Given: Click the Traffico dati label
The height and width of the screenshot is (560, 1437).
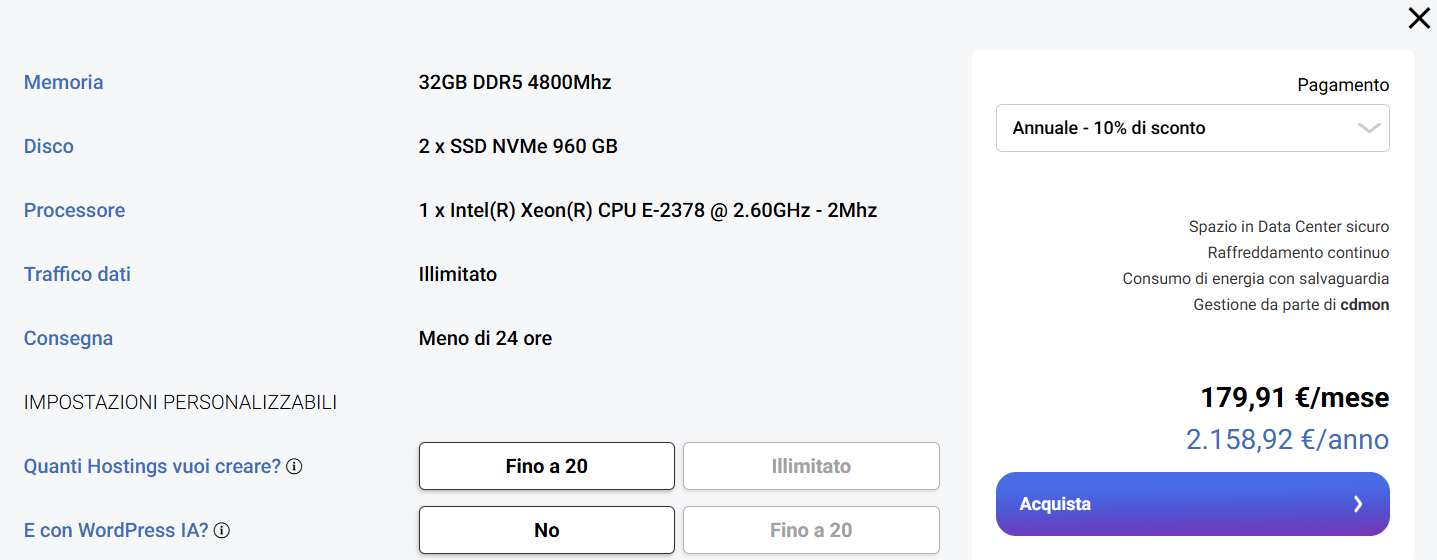Looking at the screenshot, I should (x=77, y=274).
